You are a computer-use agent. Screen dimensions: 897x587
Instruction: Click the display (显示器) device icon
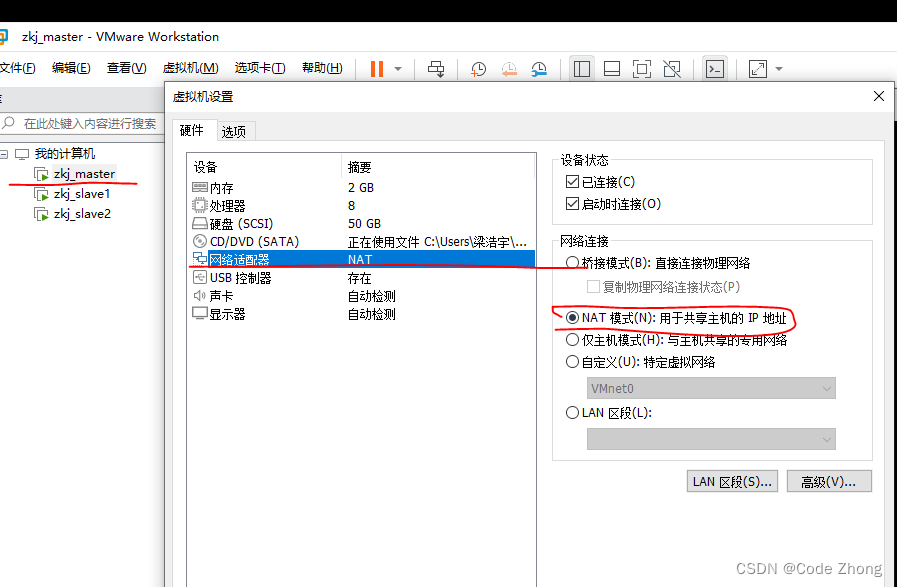pyautogui.click(x=200, y=314)
